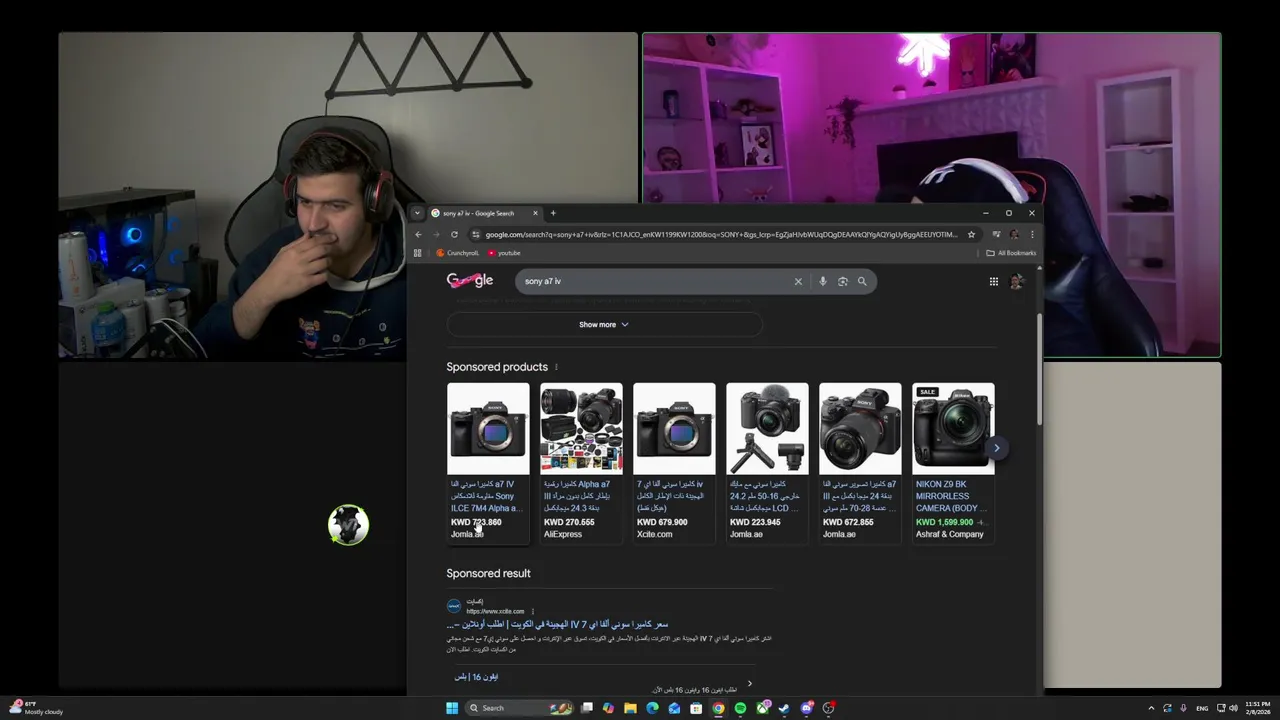This screenshot has height=720, width=1280.
Task: Open the Crunchyroll bookmark
Action: pyautogui.click(x=457, y=253)
